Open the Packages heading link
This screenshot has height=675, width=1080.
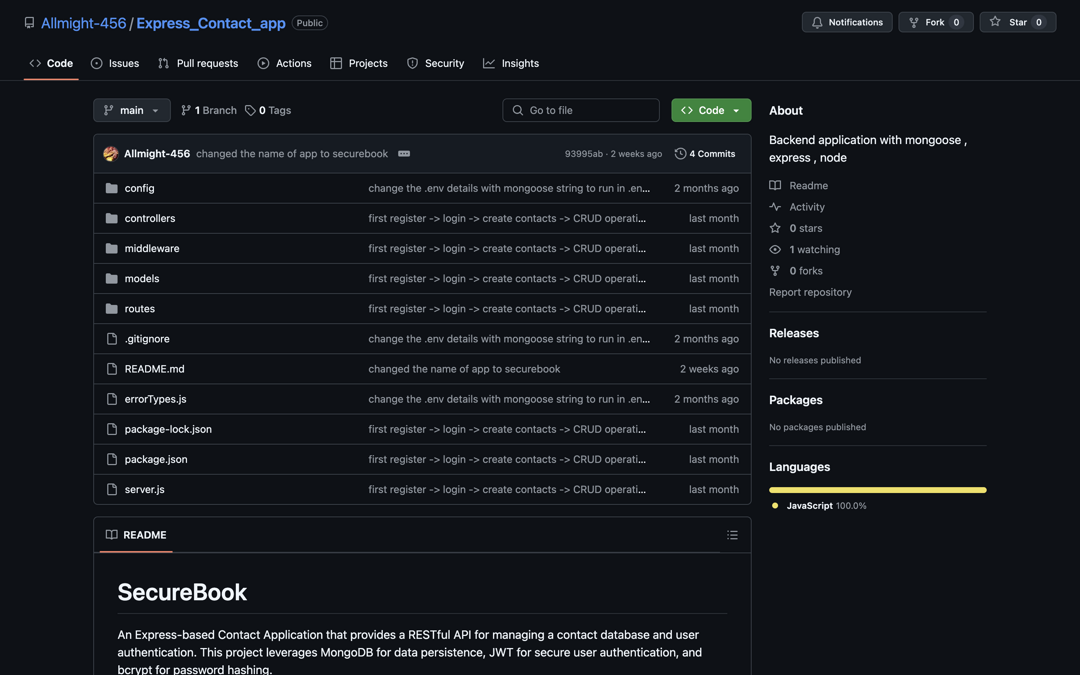coord(796,400)
